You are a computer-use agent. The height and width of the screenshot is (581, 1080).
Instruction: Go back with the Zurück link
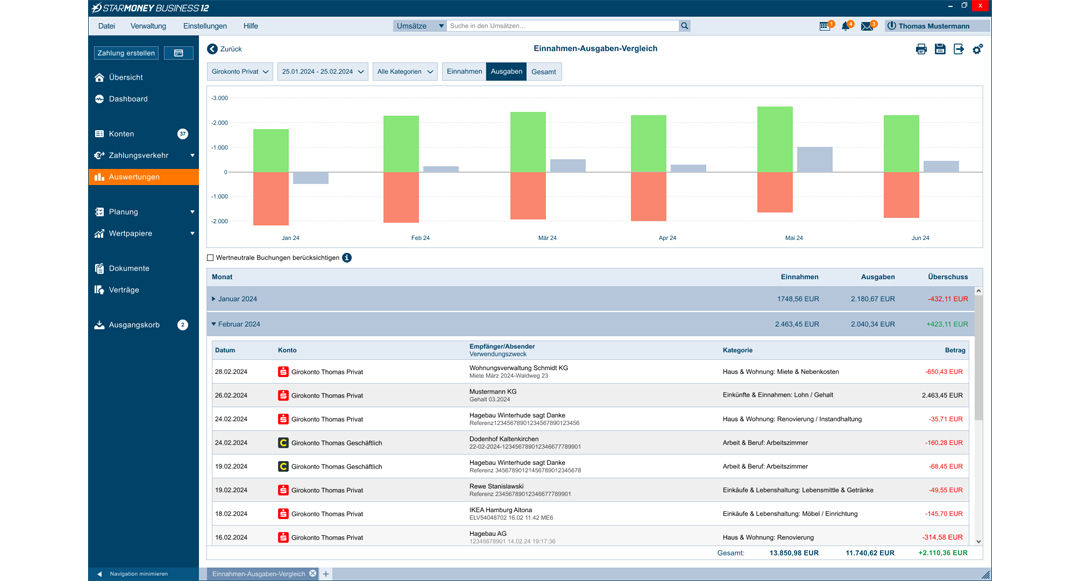tap(225, 49)
